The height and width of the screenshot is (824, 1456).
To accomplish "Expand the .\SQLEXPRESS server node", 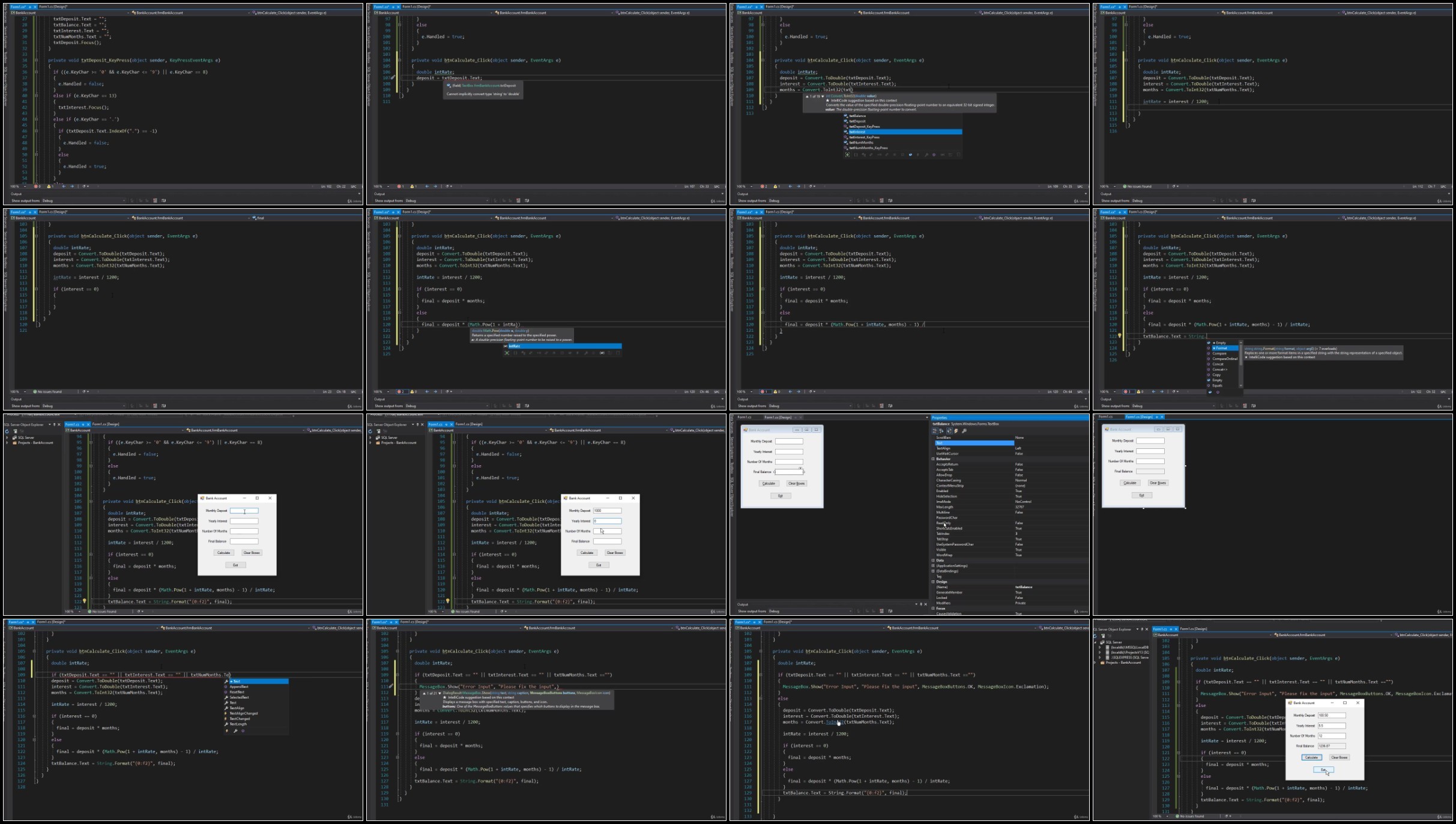I will point(1100,658).
